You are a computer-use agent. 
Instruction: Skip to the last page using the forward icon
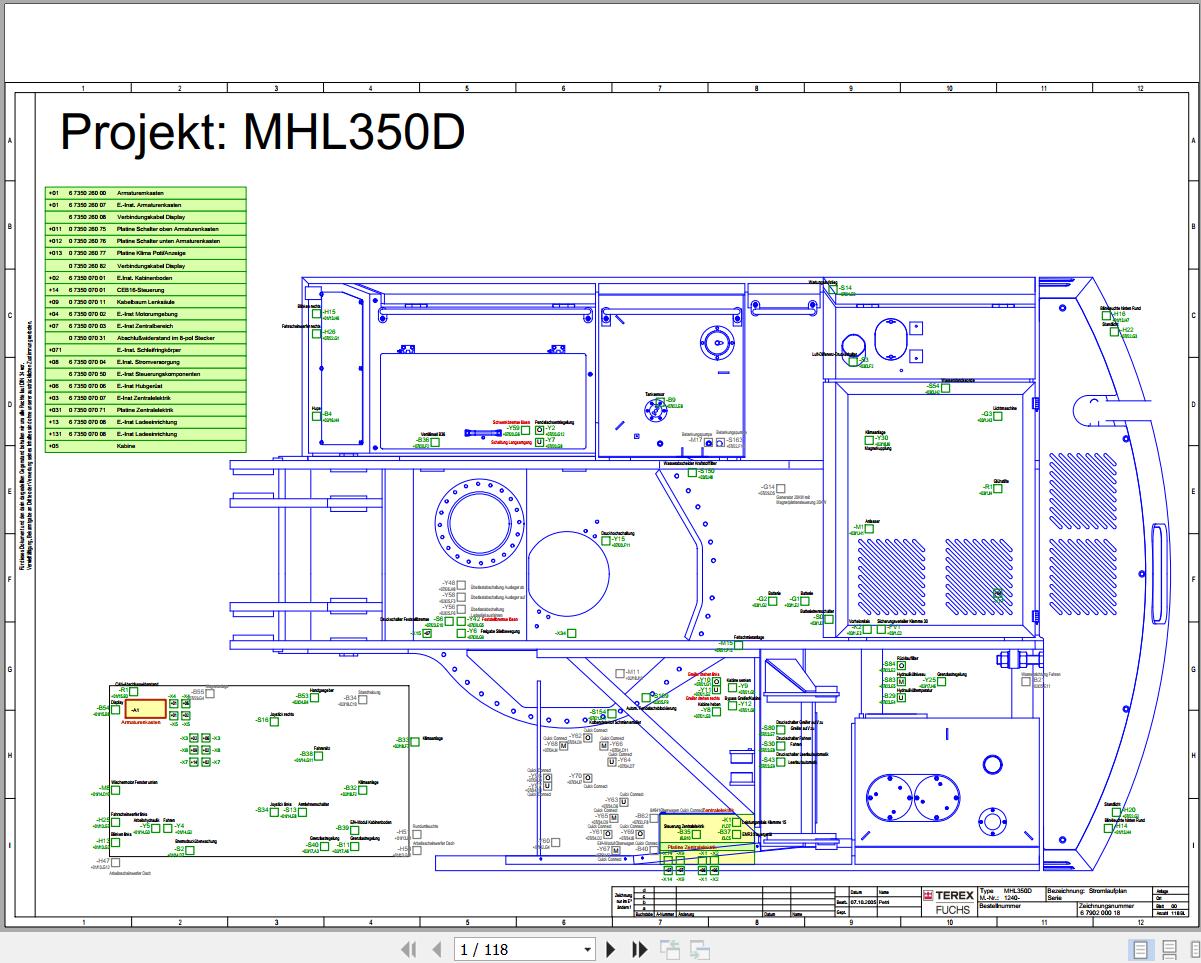640,948
